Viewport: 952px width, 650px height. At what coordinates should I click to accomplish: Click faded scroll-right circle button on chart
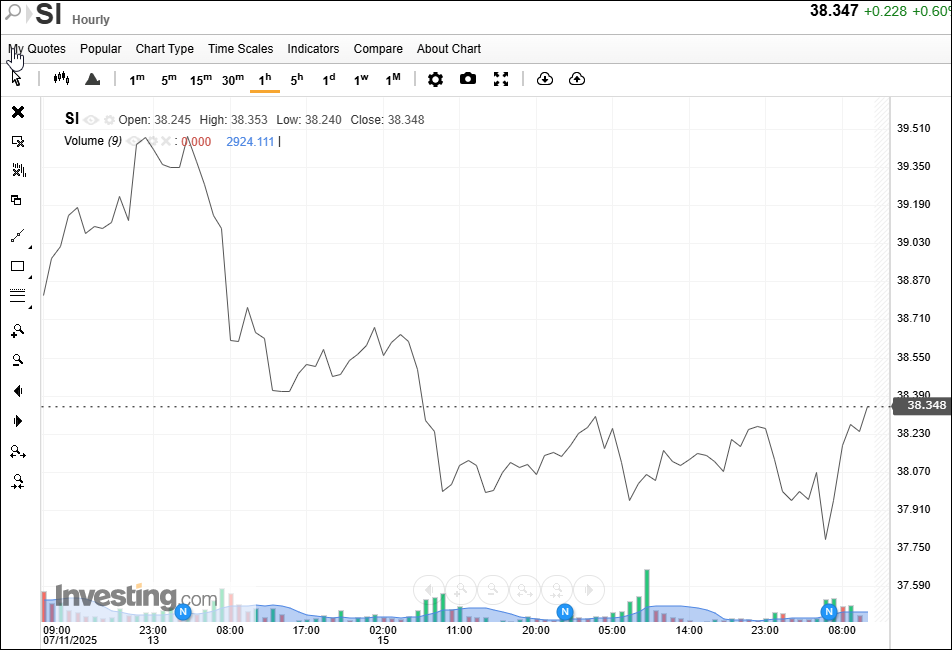589,589
